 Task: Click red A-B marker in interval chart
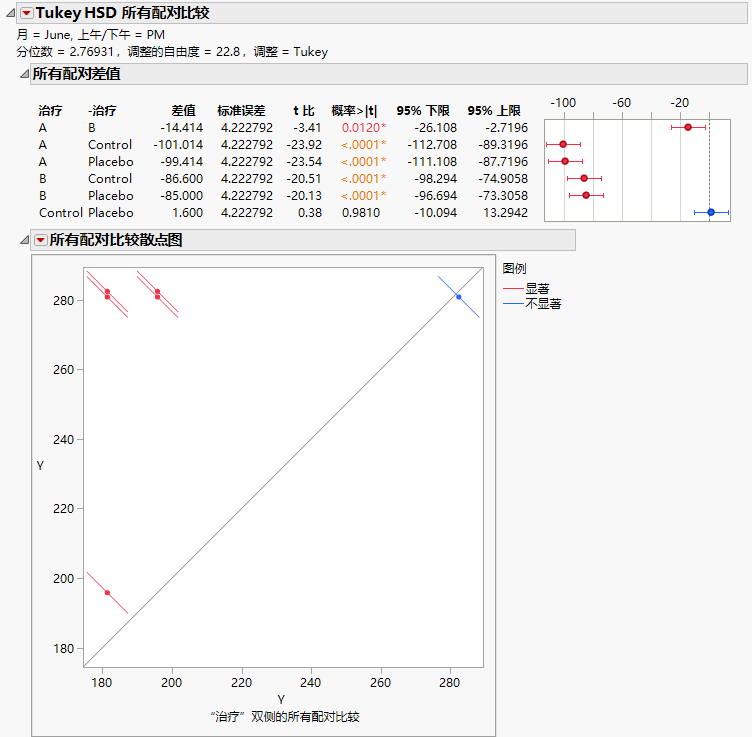(688, 127)
